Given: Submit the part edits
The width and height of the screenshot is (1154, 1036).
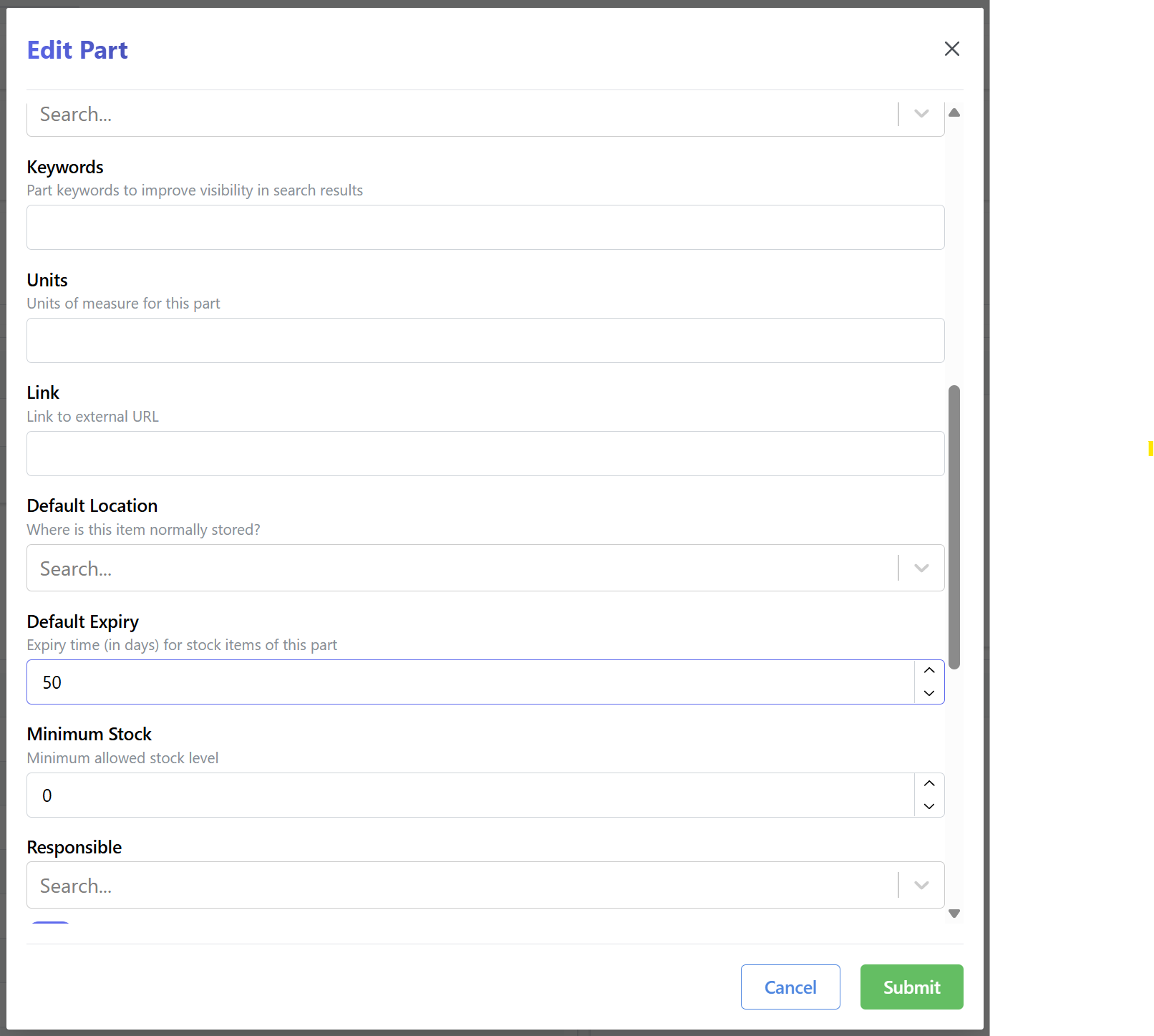Looking at the screenshot, I should pyautogui.click(x=911, y=987).
